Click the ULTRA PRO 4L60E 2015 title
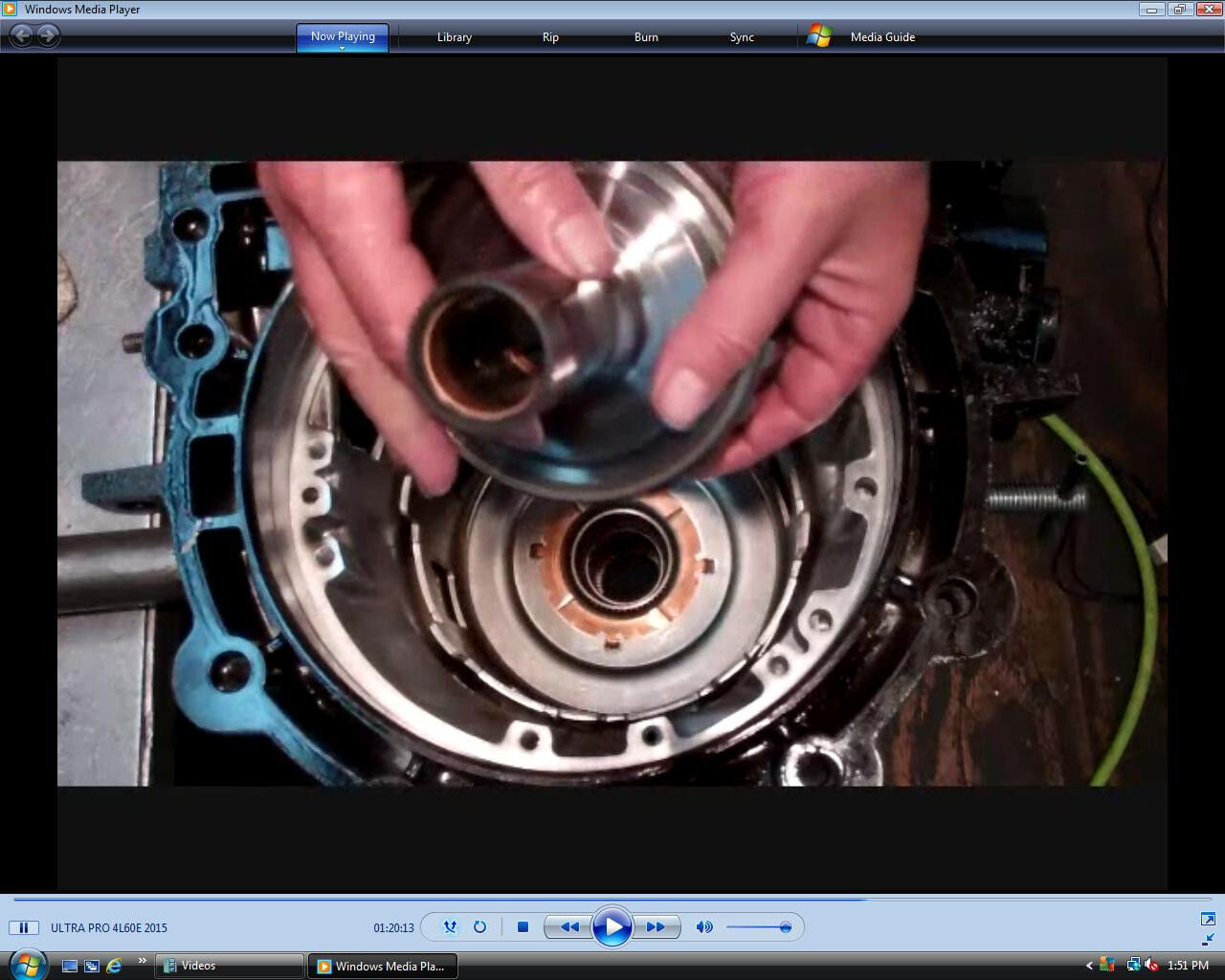Screen dimensions: 1225x980 tap(109, 927)
